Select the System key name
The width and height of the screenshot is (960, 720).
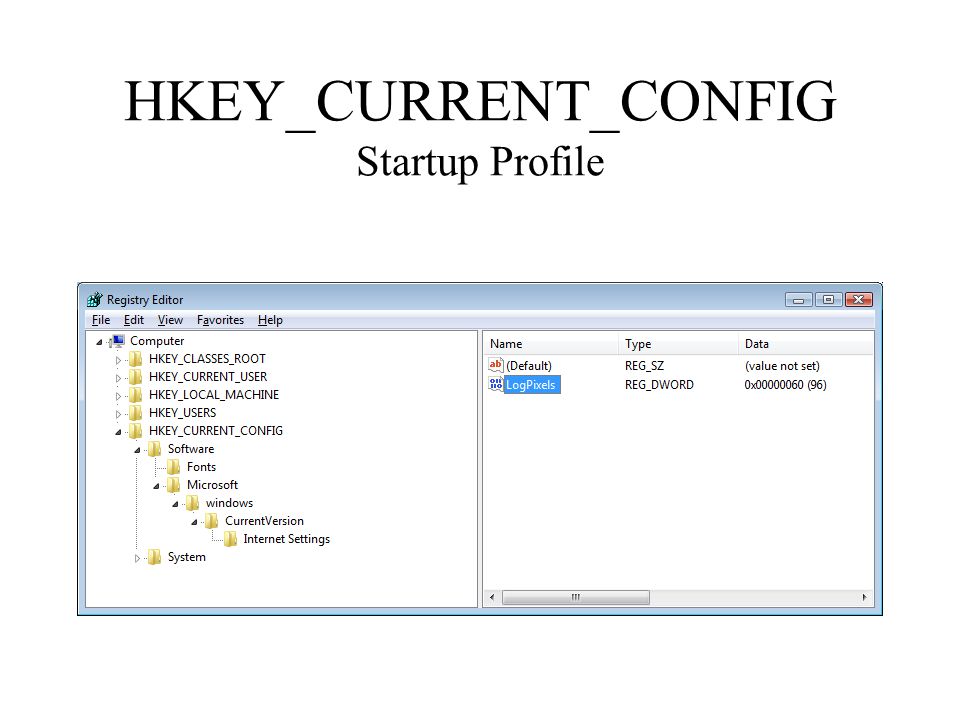tap(187, 557)
